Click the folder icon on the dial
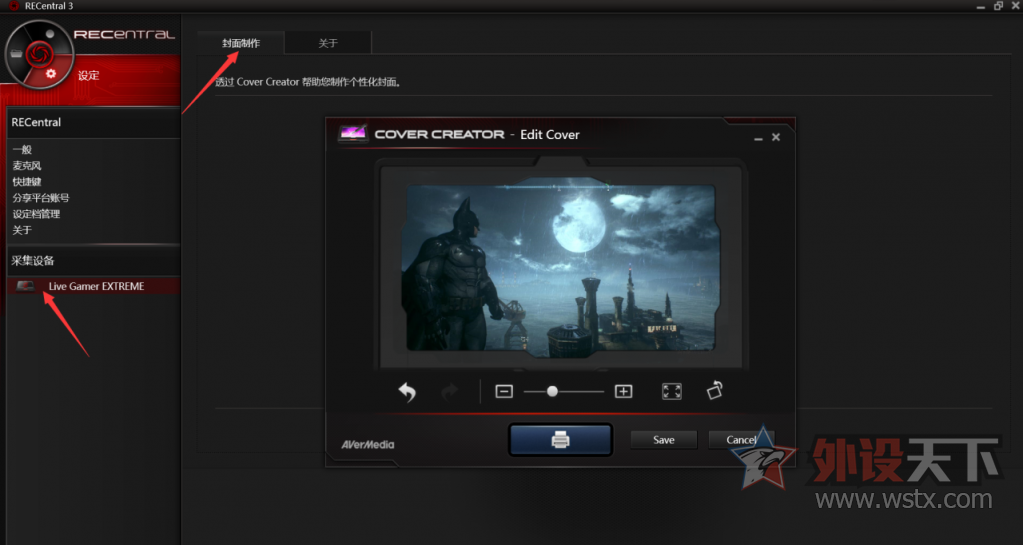 [x=16, y=54]
